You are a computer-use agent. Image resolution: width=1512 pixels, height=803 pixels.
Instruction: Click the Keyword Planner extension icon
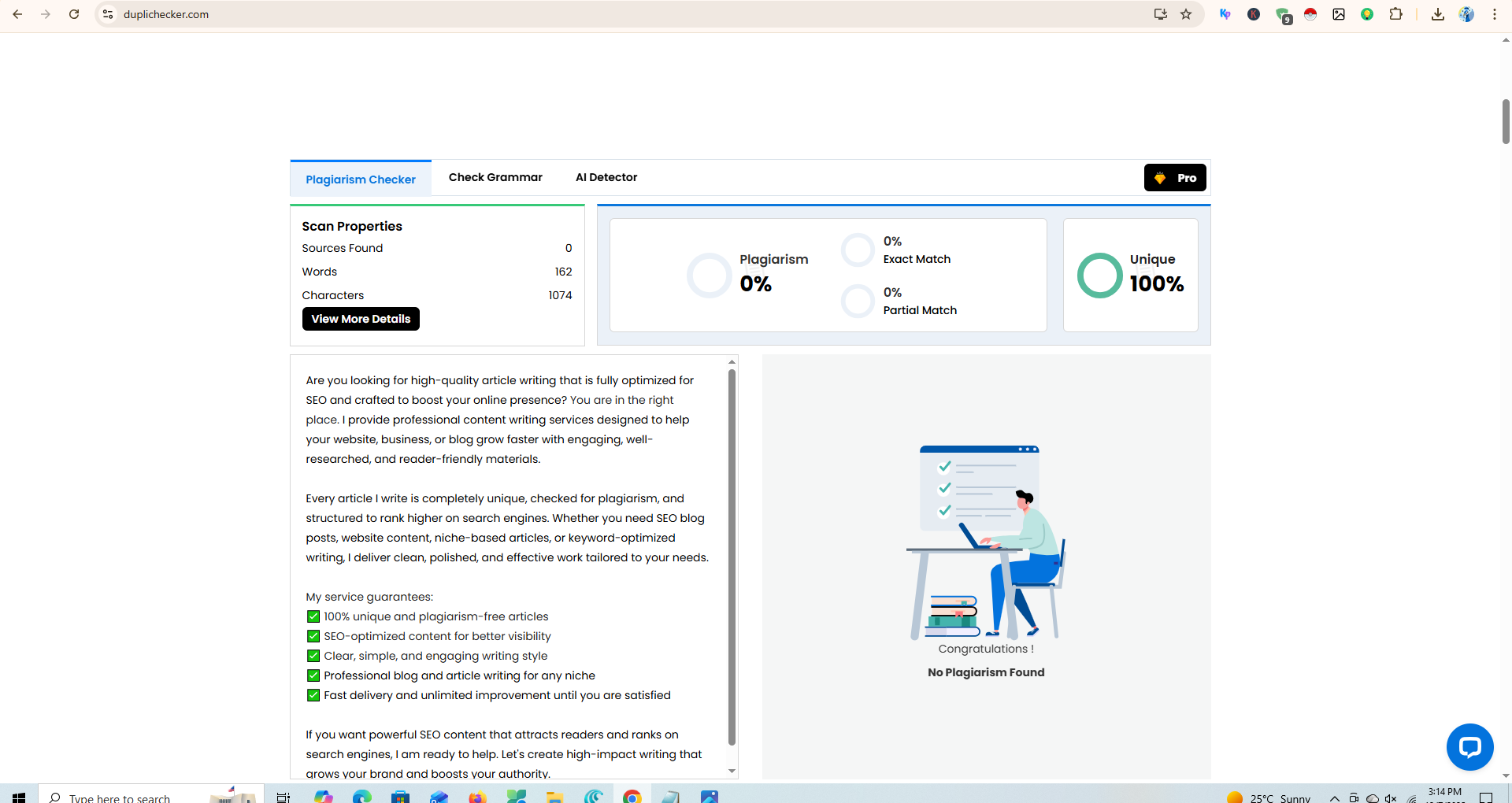pos(1225,14)
